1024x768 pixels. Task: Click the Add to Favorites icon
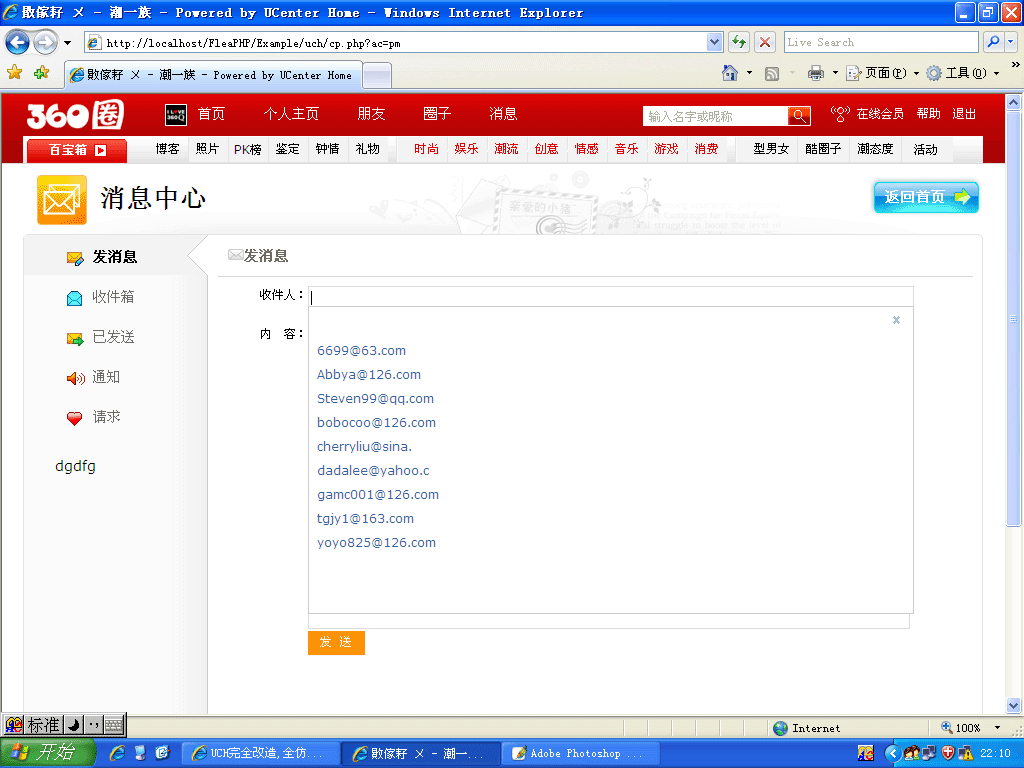pos(42,72)
